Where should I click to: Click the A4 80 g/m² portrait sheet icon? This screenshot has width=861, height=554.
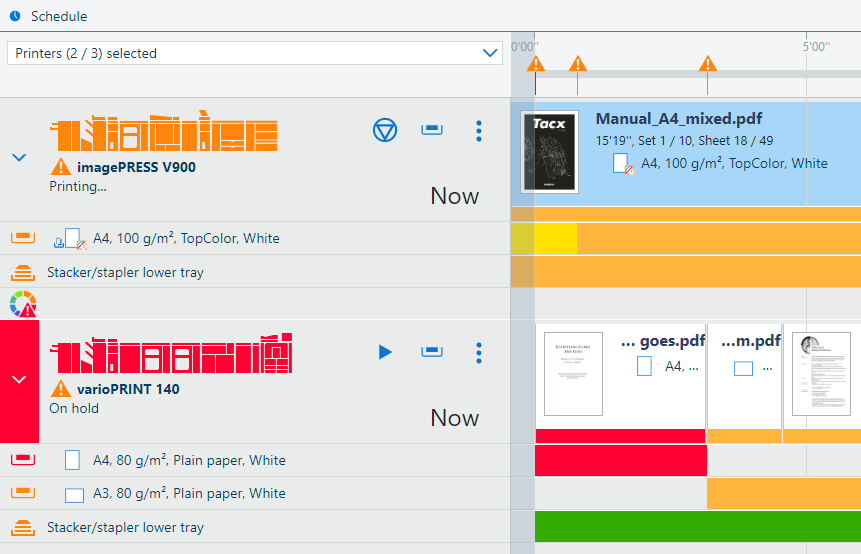coord(72,460)
